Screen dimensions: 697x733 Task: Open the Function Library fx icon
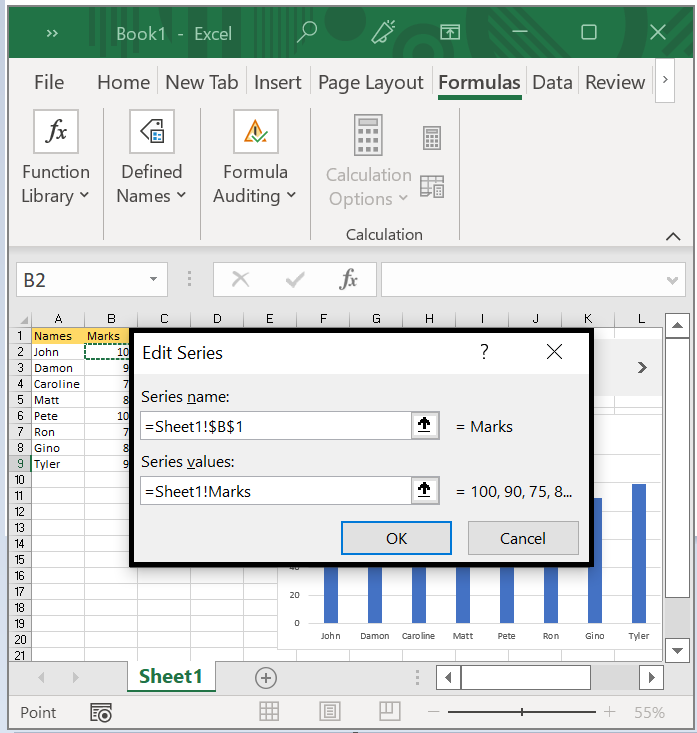(x=56, y=131)
